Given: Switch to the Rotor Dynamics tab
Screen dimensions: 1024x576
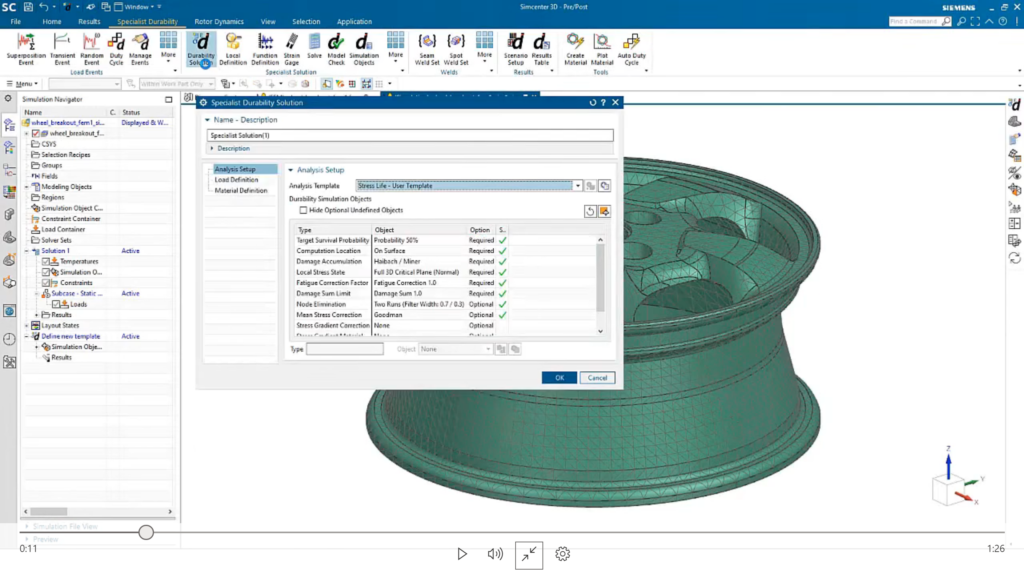Looking at the screenshot, I should 219,21.
